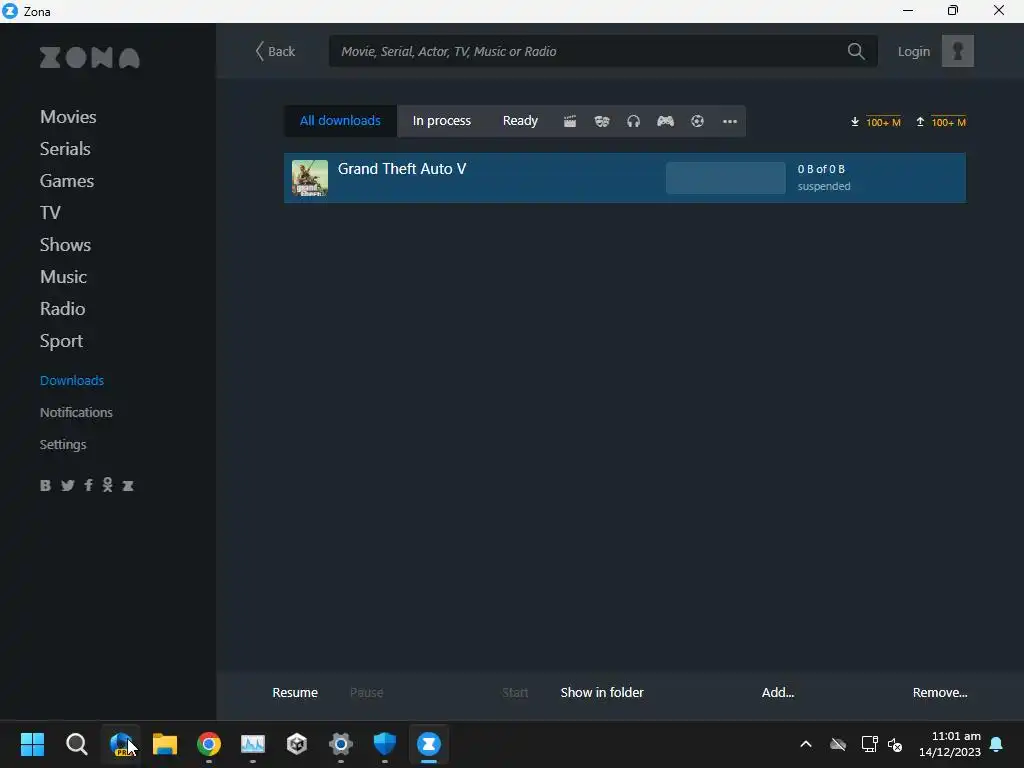Open Windows Security shield in taskbar
Image resolution: width=1024 pixels, height=768 pixels.
[385, 744]
